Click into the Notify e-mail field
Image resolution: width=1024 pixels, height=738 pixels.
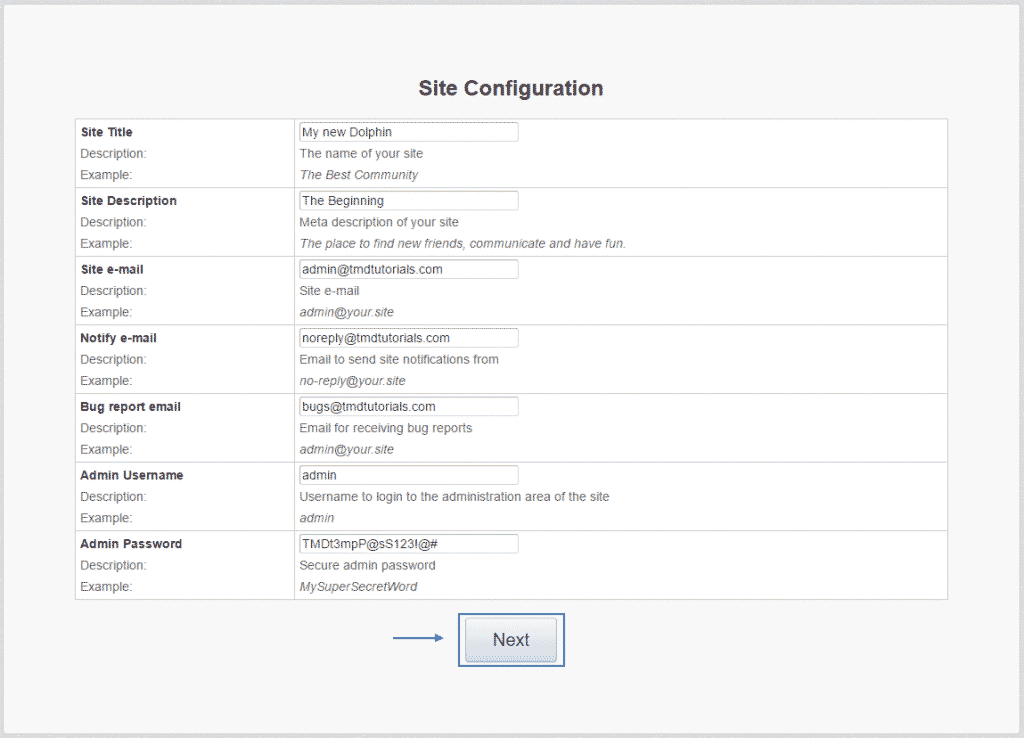point(408,338)
